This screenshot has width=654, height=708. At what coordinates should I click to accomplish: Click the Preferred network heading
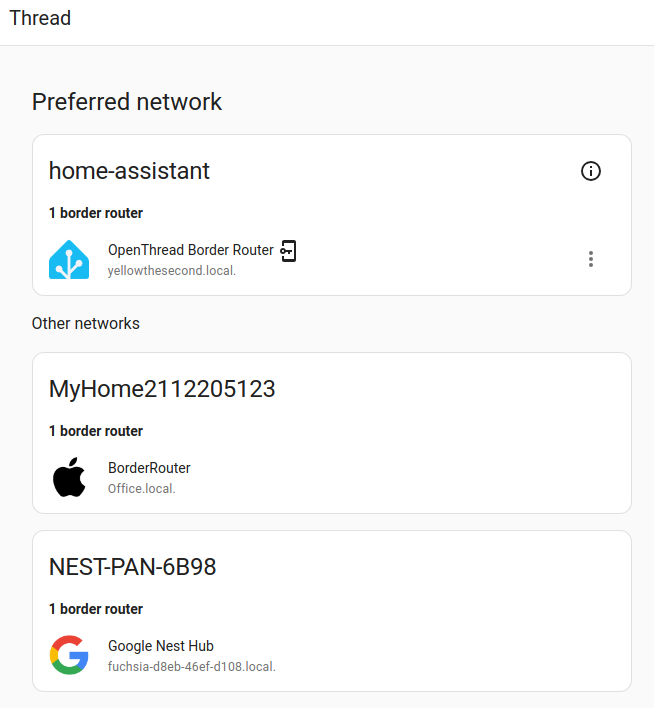click(x=127, y=101)
